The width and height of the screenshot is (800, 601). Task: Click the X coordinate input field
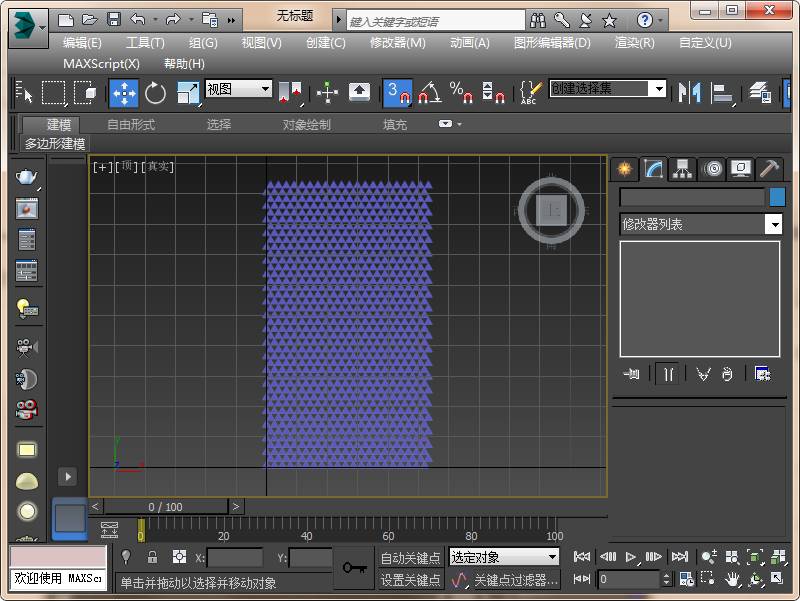click(235, 558)
